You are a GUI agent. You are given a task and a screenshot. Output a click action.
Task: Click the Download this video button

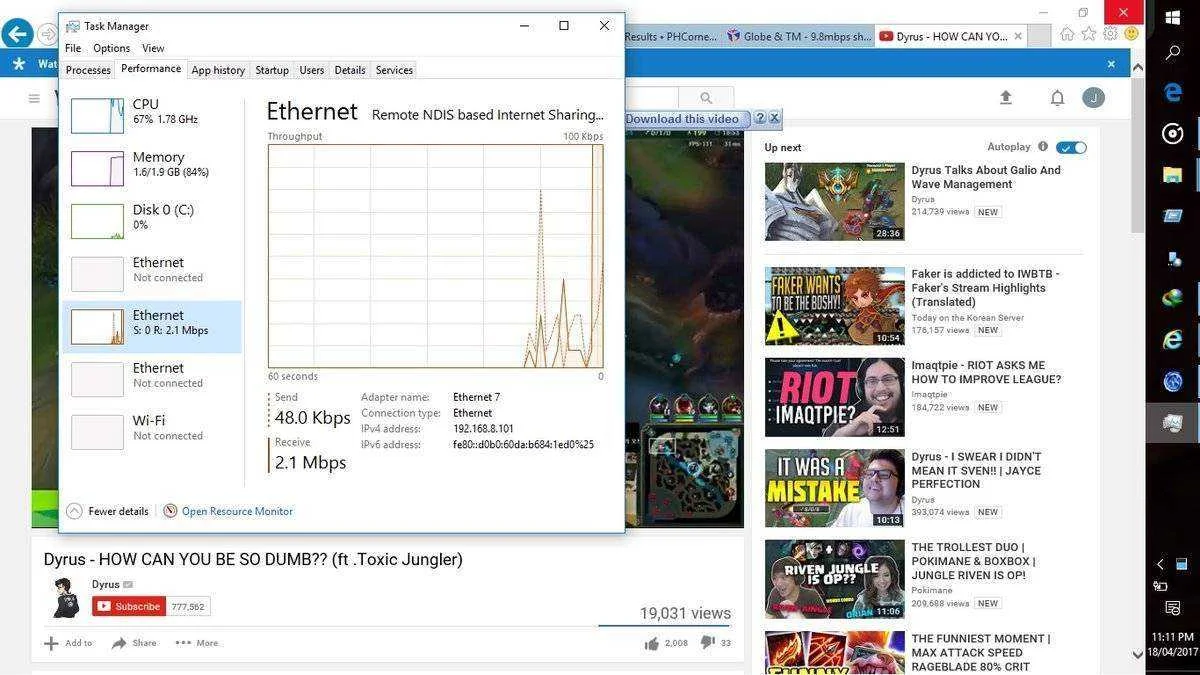coord(687,118)
